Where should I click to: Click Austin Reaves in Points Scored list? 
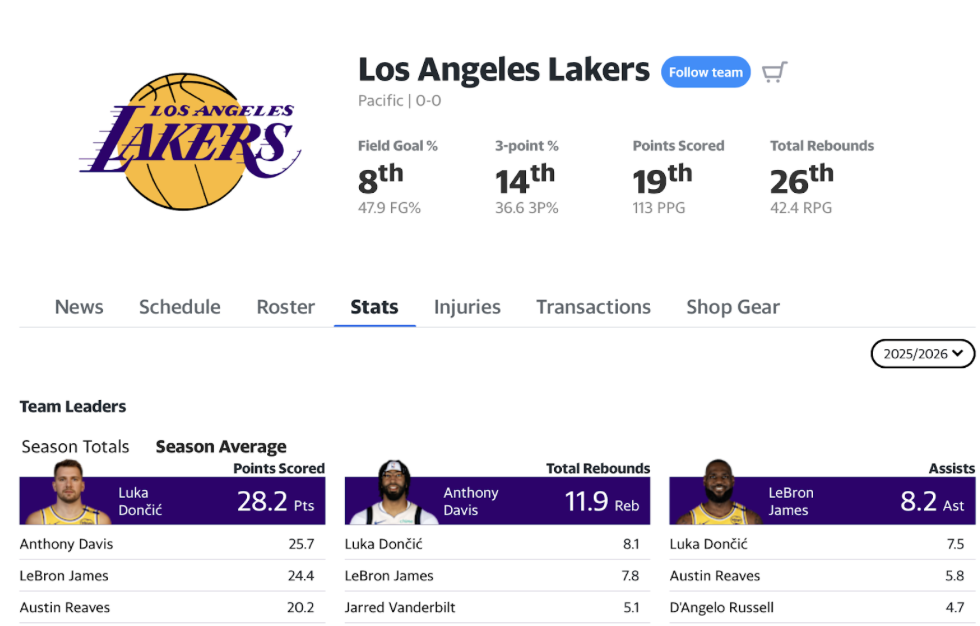click(65, 607)
